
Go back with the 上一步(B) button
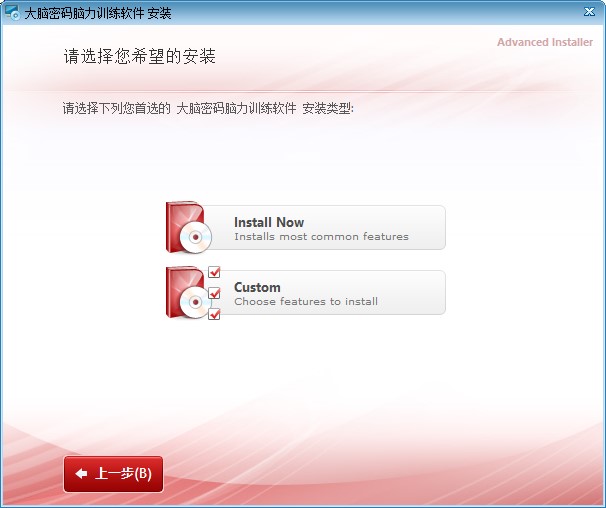click(113, 474)
